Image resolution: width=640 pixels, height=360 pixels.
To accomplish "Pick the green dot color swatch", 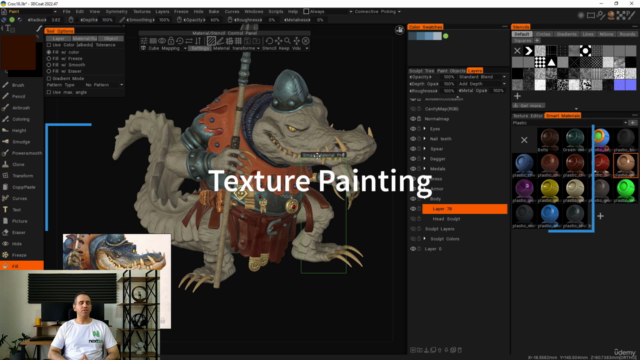I will [x=446, y=36].
